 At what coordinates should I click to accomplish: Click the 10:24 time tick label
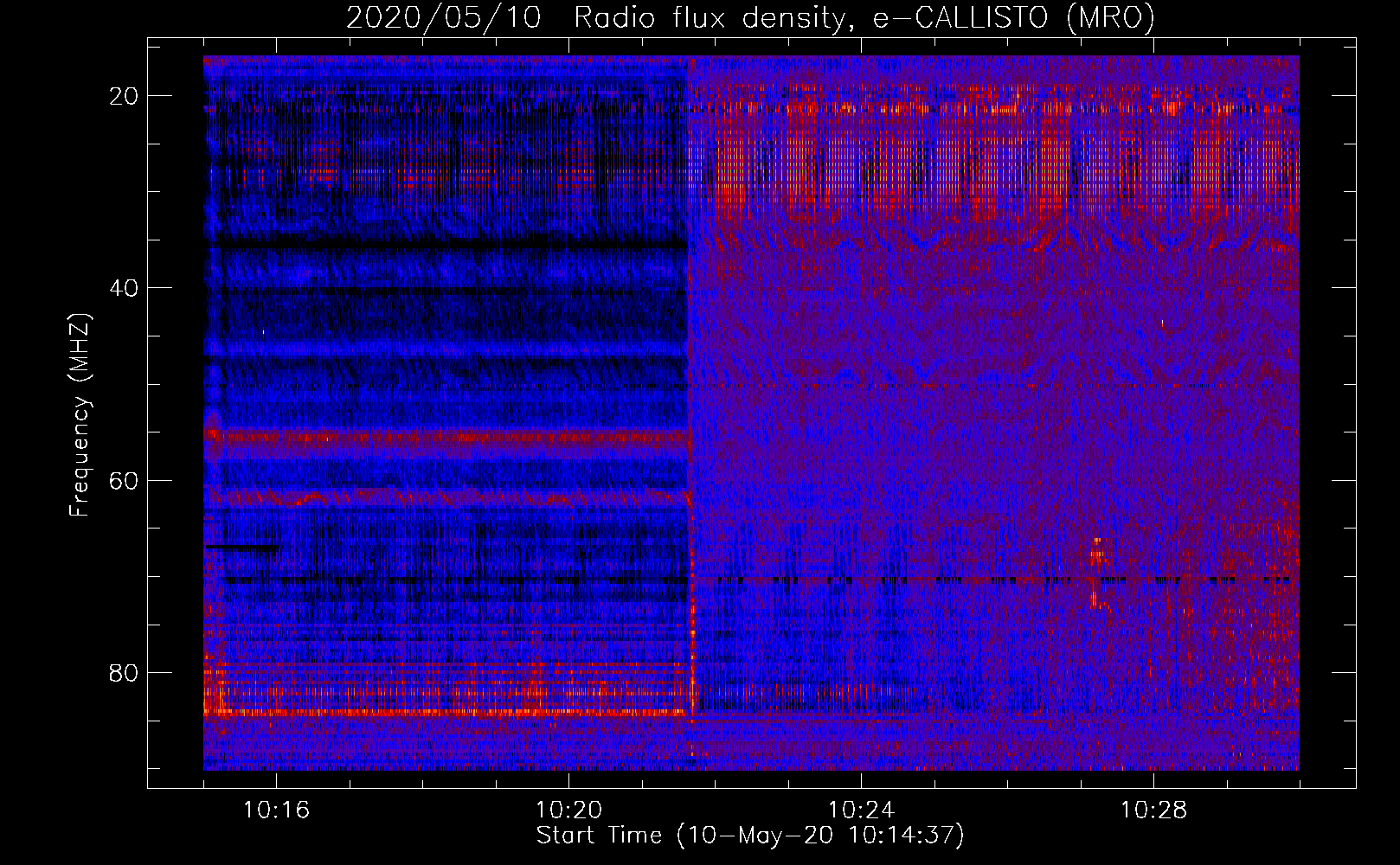(861, 811)
